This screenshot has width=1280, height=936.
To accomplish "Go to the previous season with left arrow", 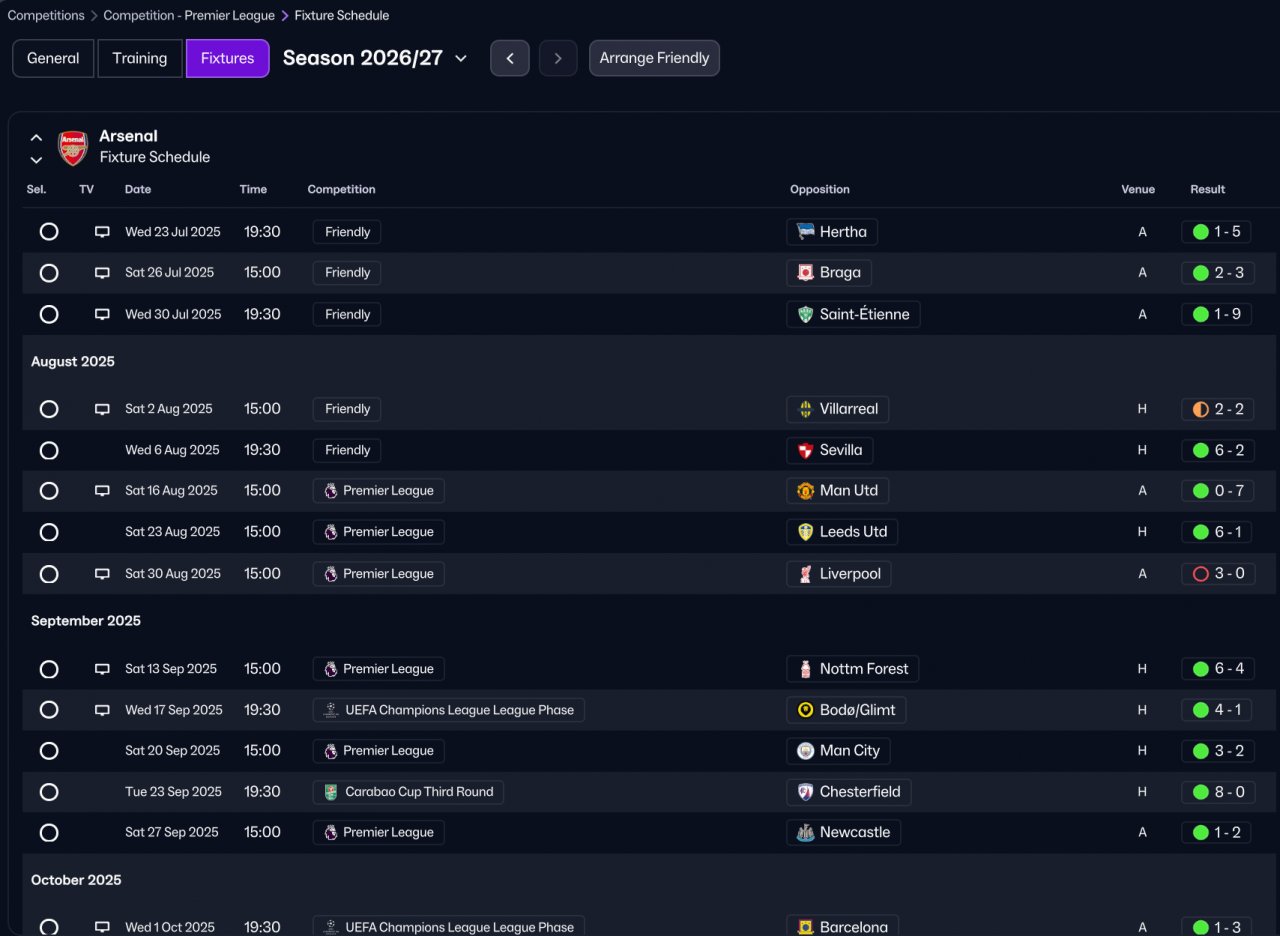I will coord(510,58).
